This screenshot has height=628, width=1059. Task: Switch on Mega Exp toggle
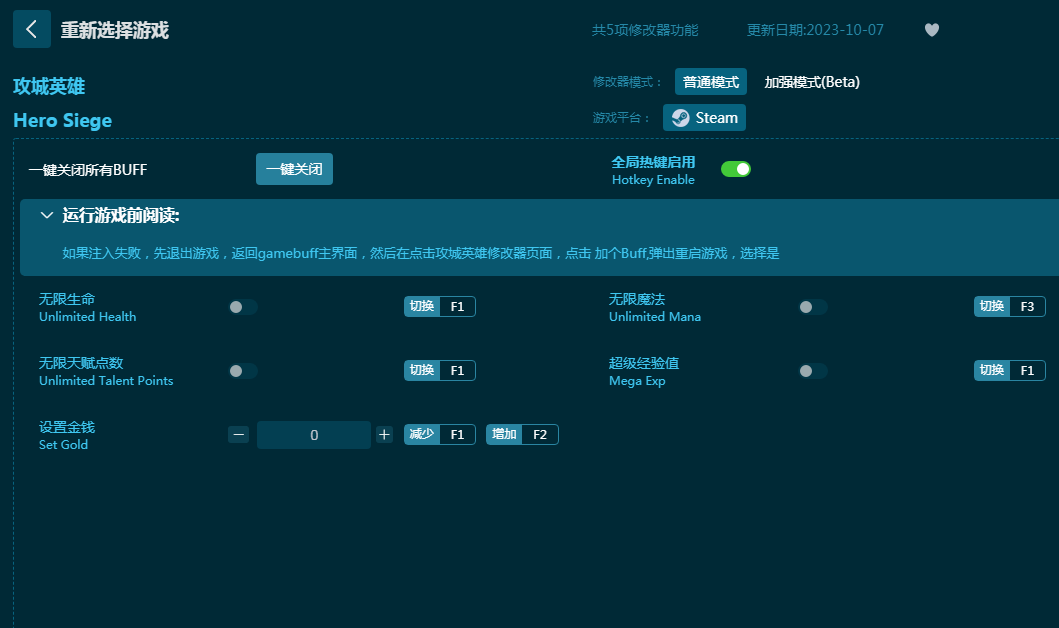[812, 371]
